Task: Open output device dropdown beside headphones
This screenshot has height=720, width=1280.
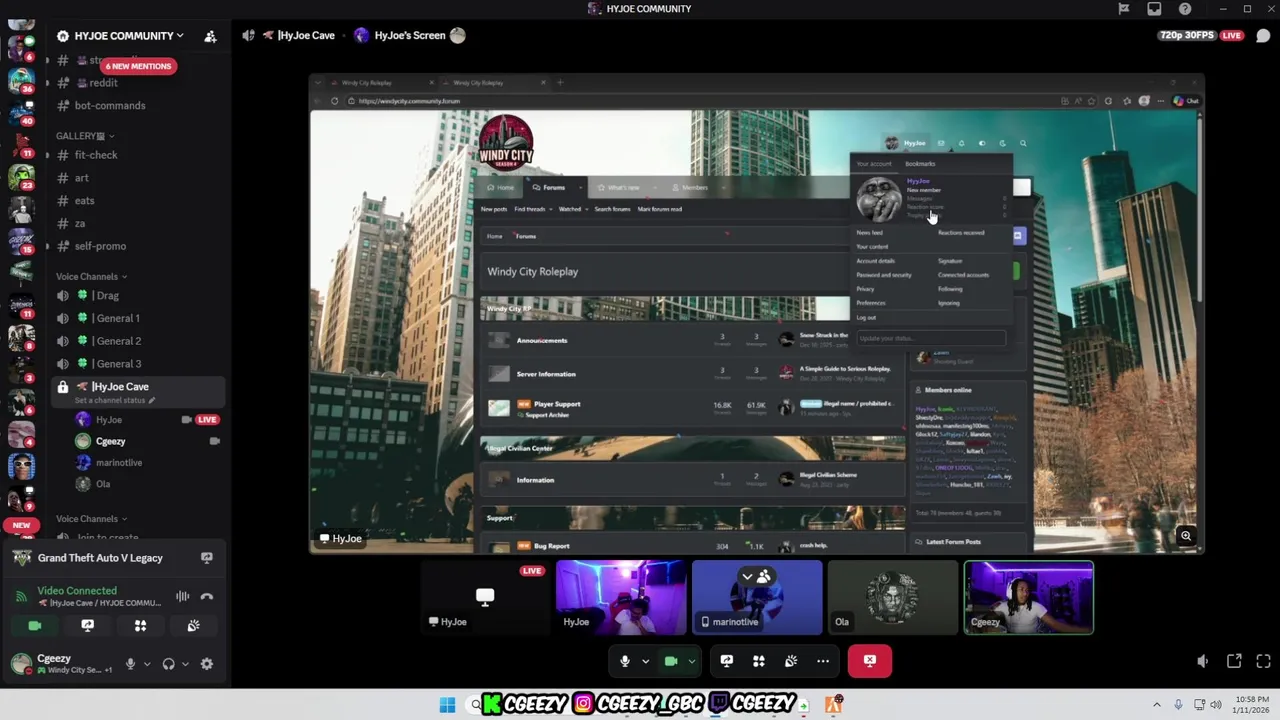Action: [x=185, y=664]
